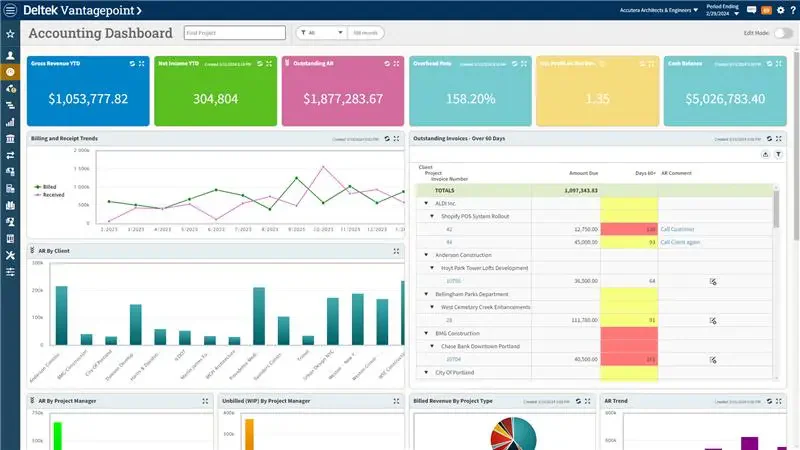Open the All filter dropdown
The width and height of the screenshot is (800, 450).
click(321, 33)
